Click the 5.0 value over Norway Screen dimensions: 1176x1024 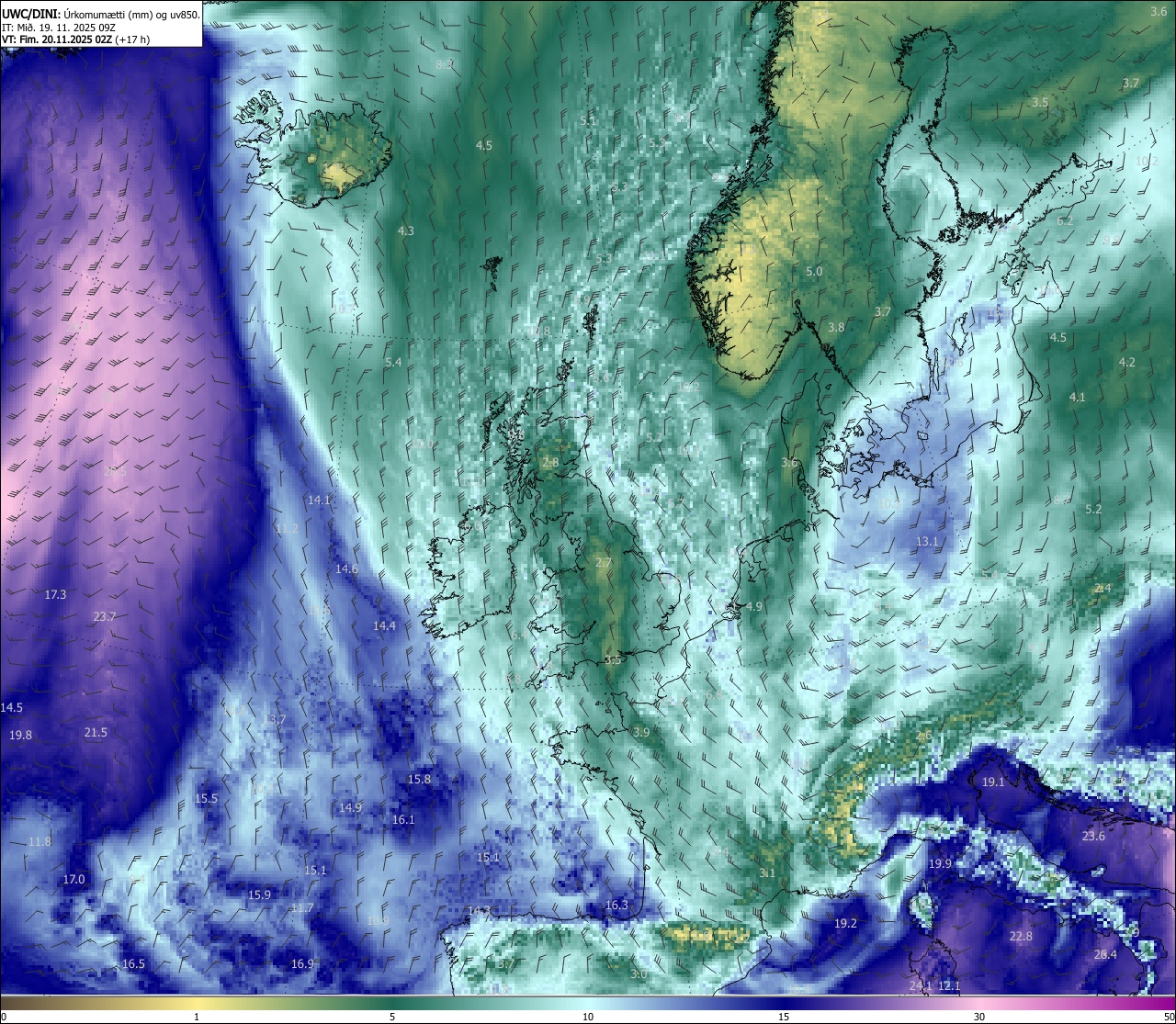(x=814, y=272)
